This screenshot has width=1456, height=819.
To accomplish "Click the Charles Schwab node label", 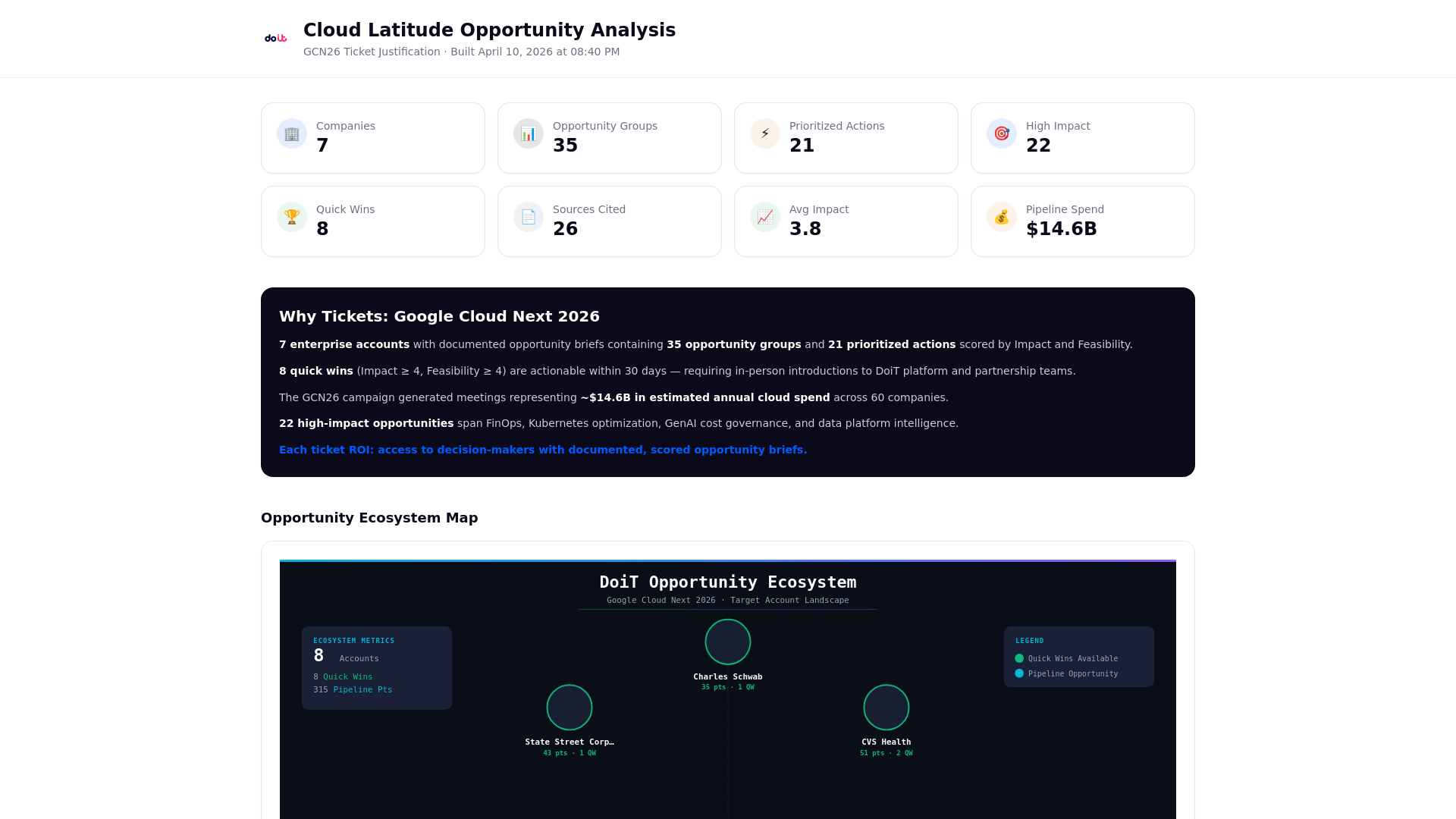I will click(x=728, y=677).
